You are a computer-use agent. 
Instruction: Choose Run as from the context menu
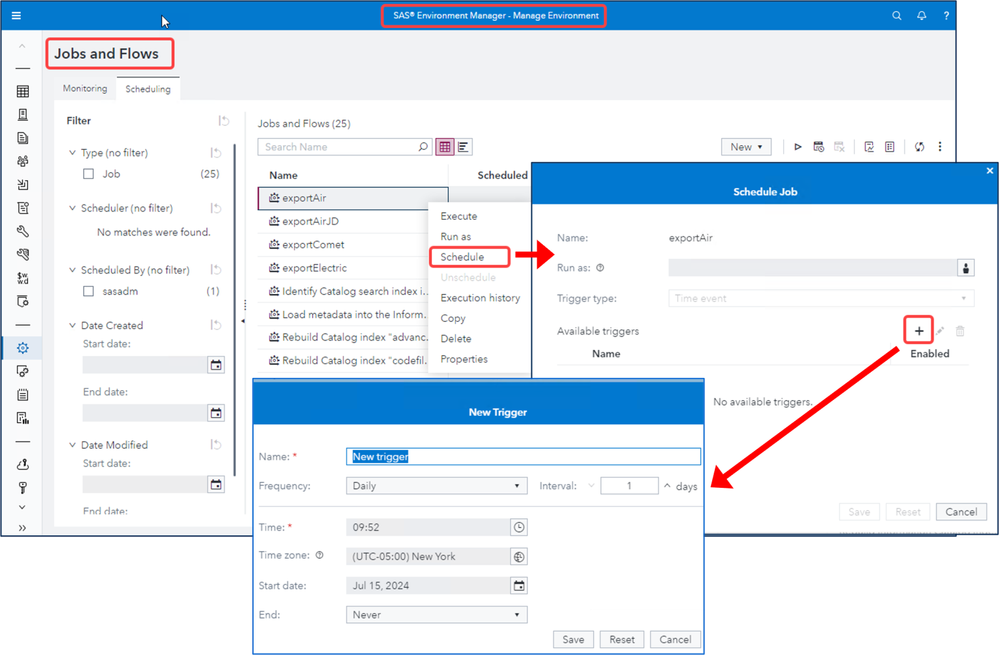[x=456, y=237]
